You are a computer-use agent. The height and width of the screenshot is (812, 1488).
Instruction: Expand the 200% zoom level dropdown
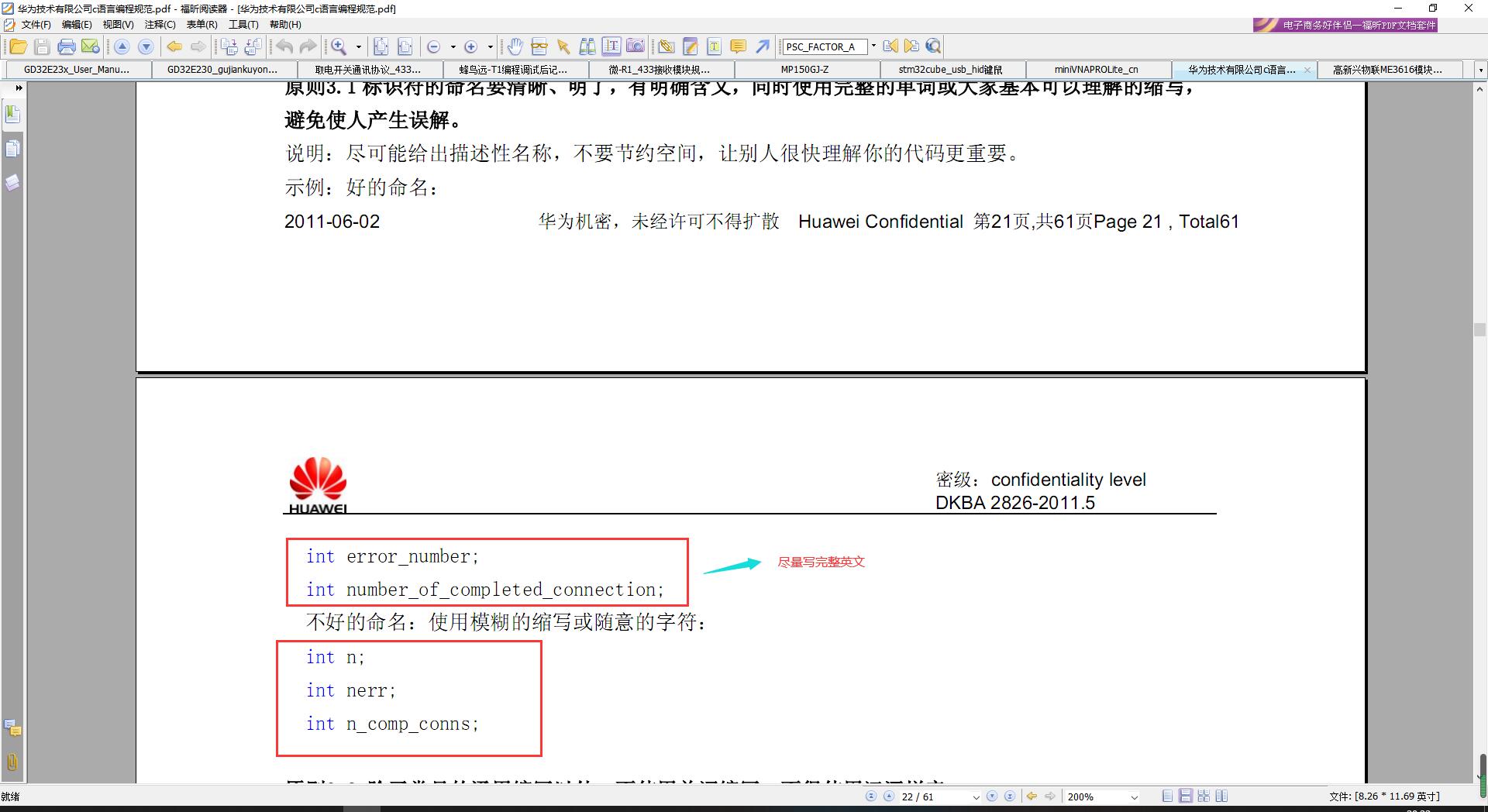pos(1134,797)
